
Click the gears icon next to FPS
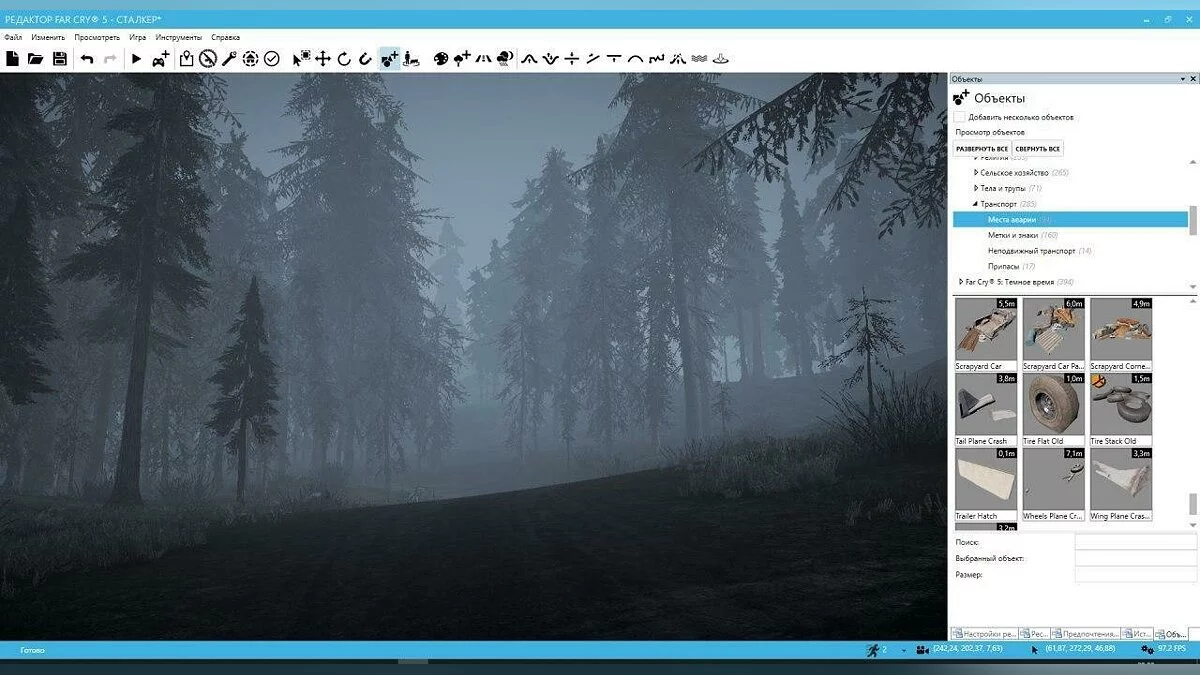pyautogui.click(x=1147, y=650)
